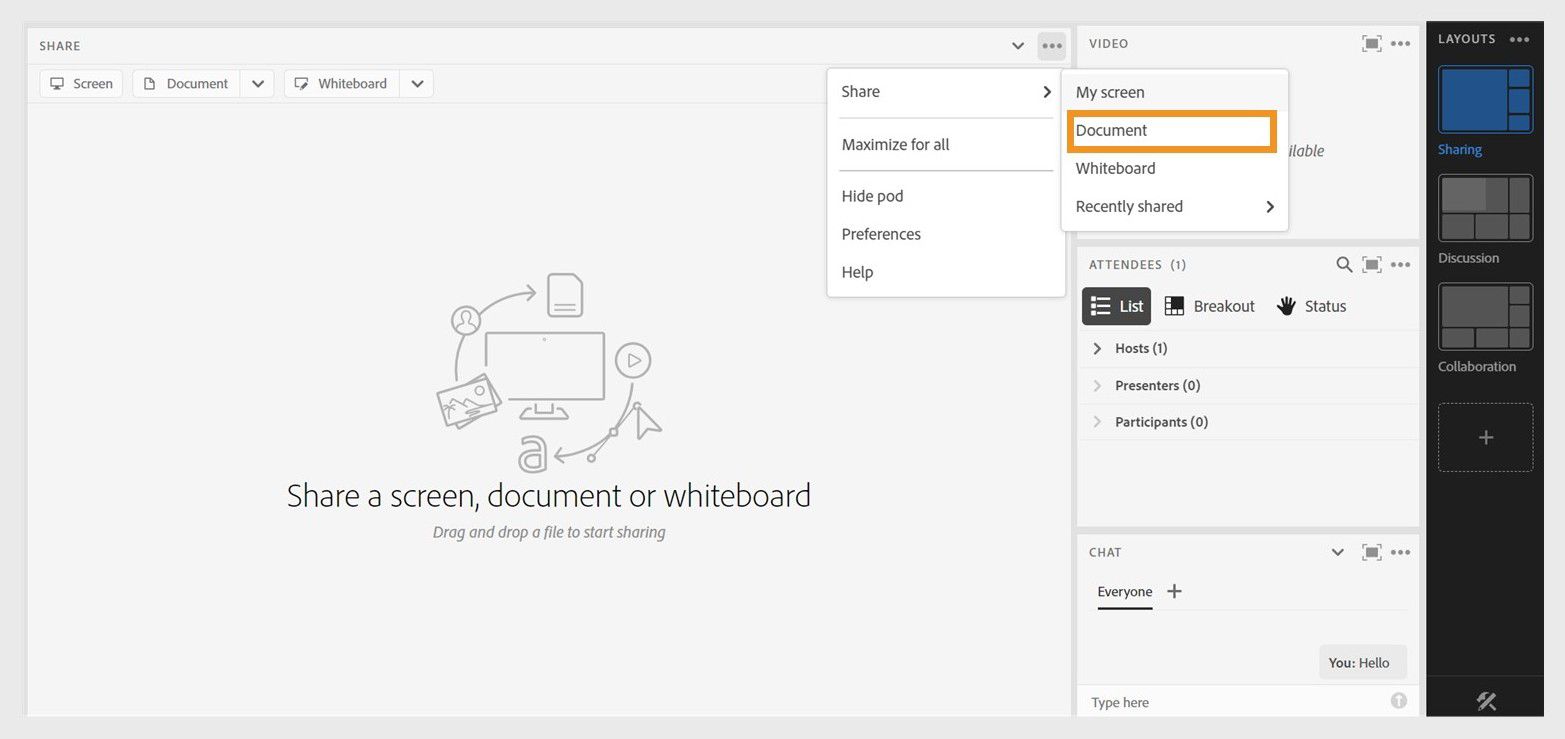Open the Chat pod options menu icon
This screenshot has height=739, width=1565.
pos(1400,552)
